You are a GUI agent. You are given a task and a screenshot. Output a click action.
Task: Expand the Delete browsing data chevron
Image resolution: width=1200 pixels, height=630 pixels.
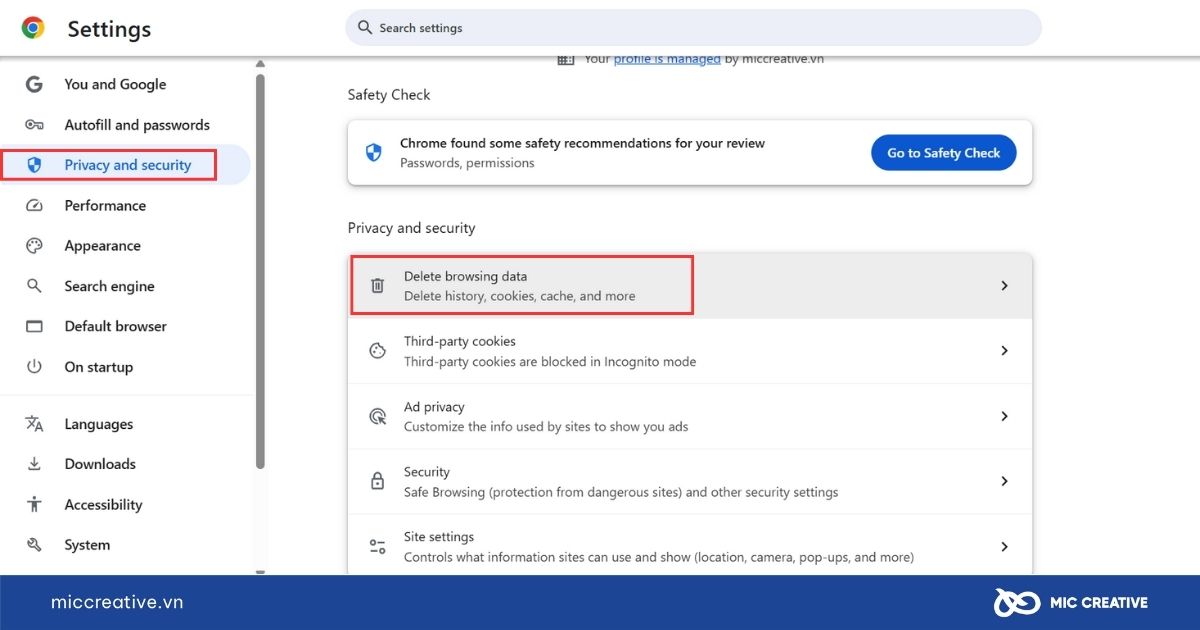tap(1005, 286)
